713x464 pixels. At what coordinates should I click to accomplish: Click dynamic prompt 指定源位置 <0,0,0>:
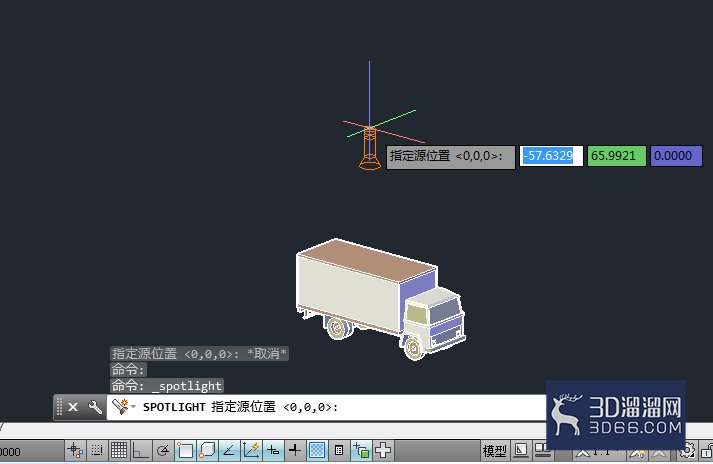point(451,157)
